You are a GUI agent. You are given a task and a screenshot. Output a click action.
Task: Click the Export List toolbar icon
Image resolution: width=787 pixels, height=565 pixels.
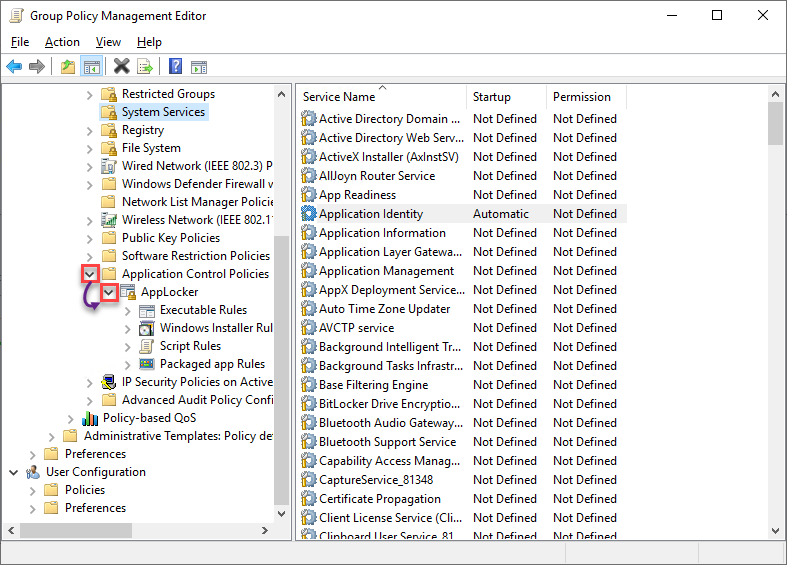click(x=145, y=66)
